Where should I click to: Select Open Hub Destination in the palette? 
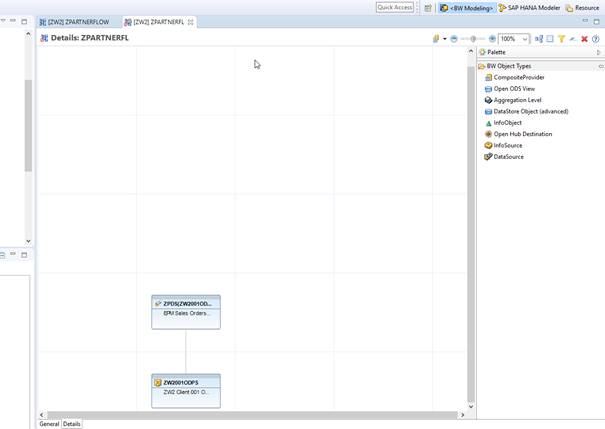tap(518, 134)
